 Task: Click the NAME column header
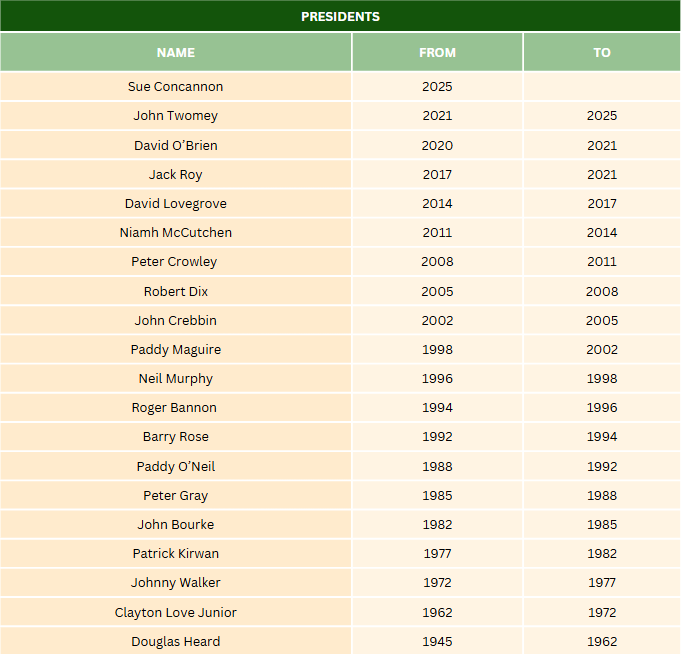click(x=176, y=53)
